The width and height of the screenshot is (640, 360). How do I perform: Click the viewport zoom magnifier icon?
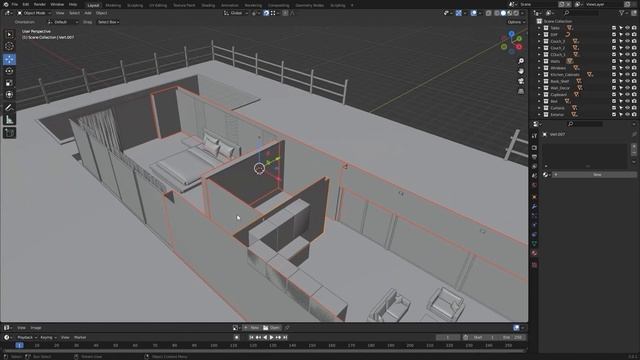(x=521, y=61)
